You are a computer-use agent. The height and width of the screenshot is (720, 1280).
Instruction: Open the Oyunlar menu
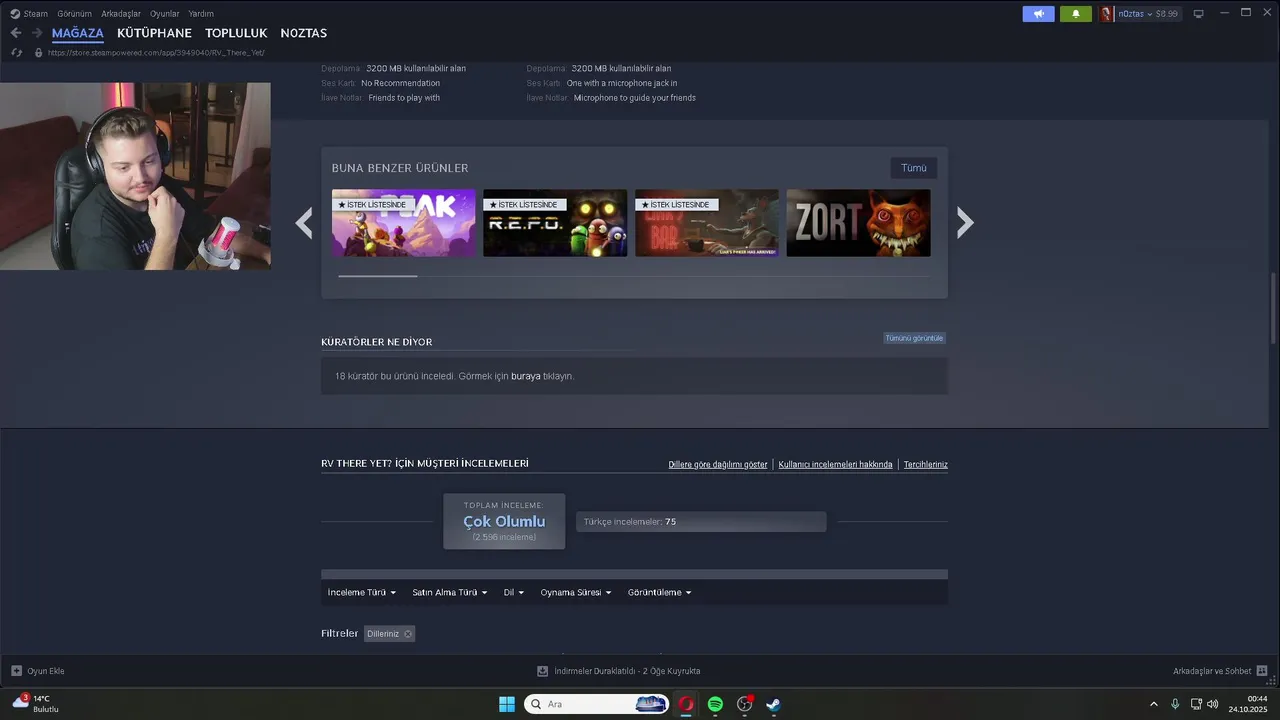(165, 14)
